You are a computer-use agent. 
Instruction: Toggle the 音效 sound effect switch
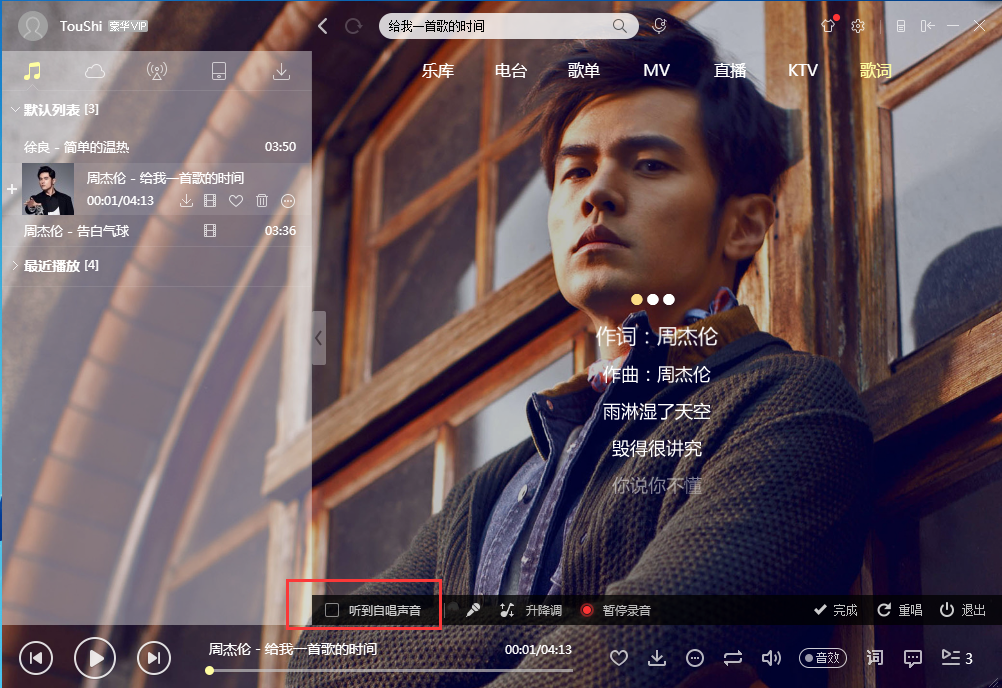(x=823, y=658)
